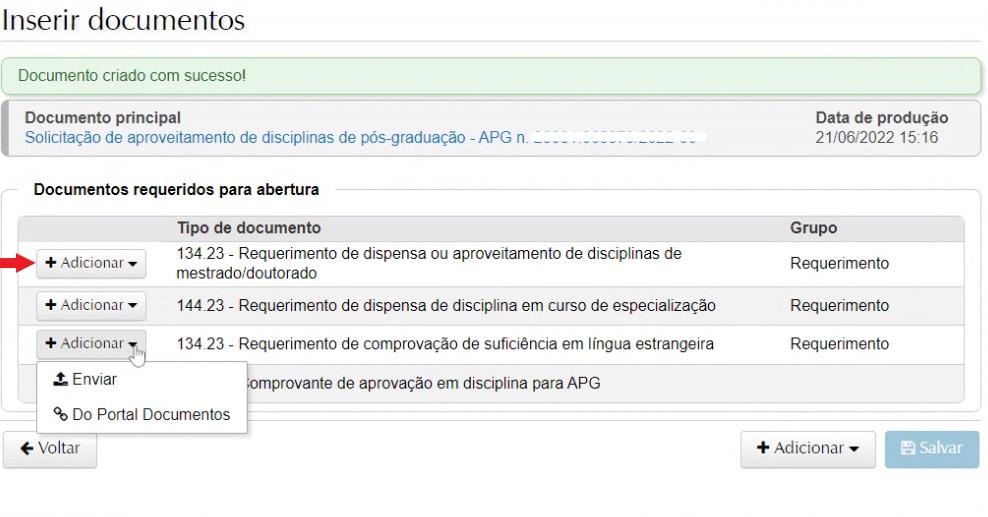988x517 pixels.
Task: Click the plus icon in the mestrado/doutorado row
Action: [x=51, y=265]
